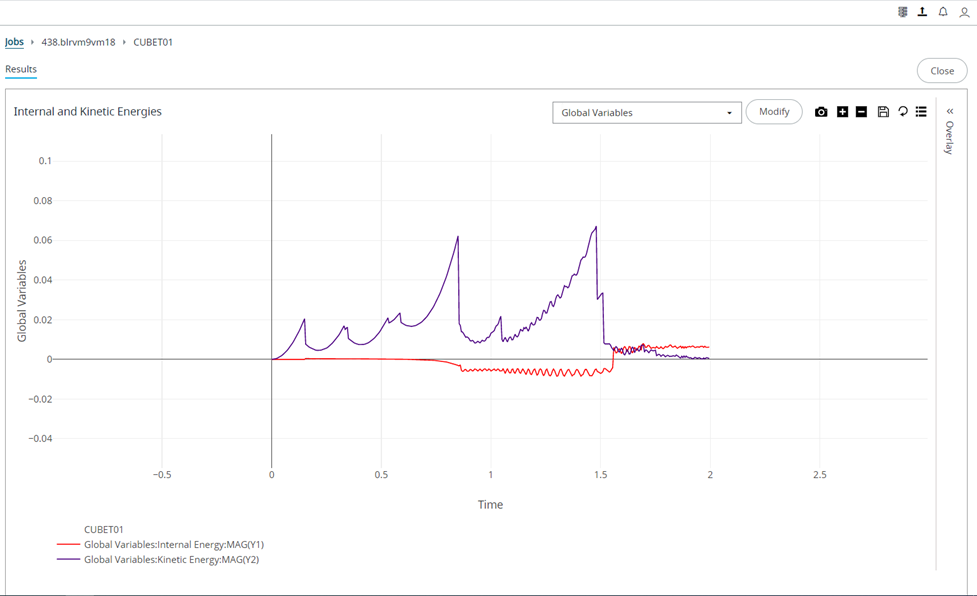The image size is (977, 596).
Task: Open notifications bell icon
Action: click(x=943, y=12)
